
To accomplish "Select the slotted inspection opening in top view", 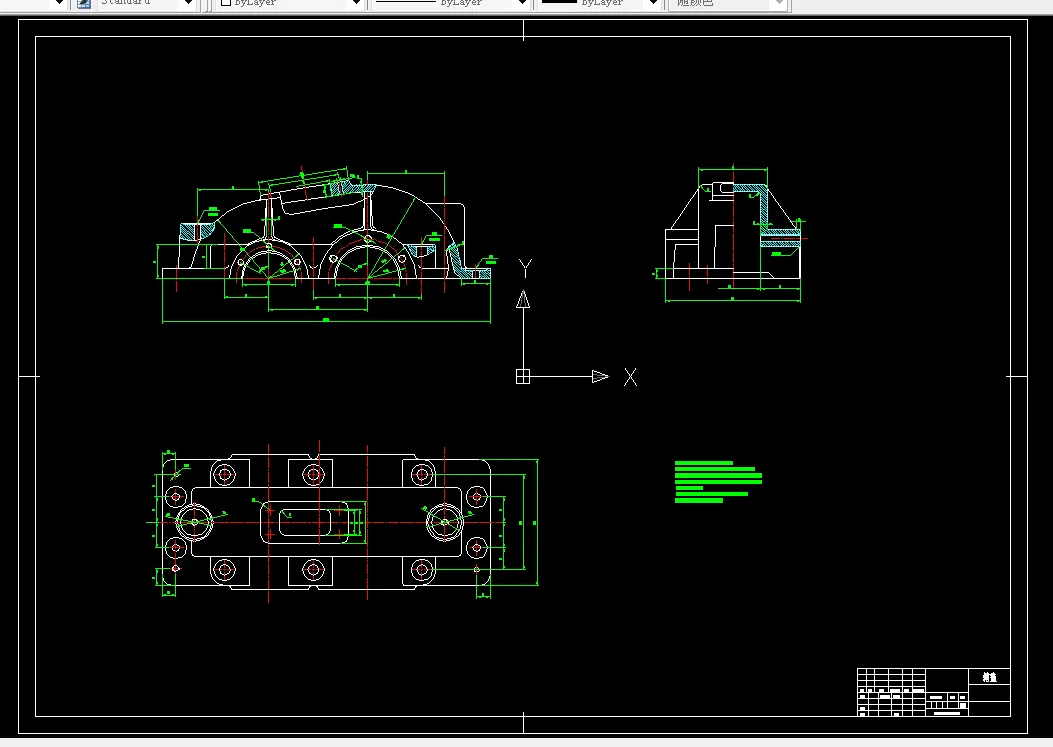I will coord(305,522).
